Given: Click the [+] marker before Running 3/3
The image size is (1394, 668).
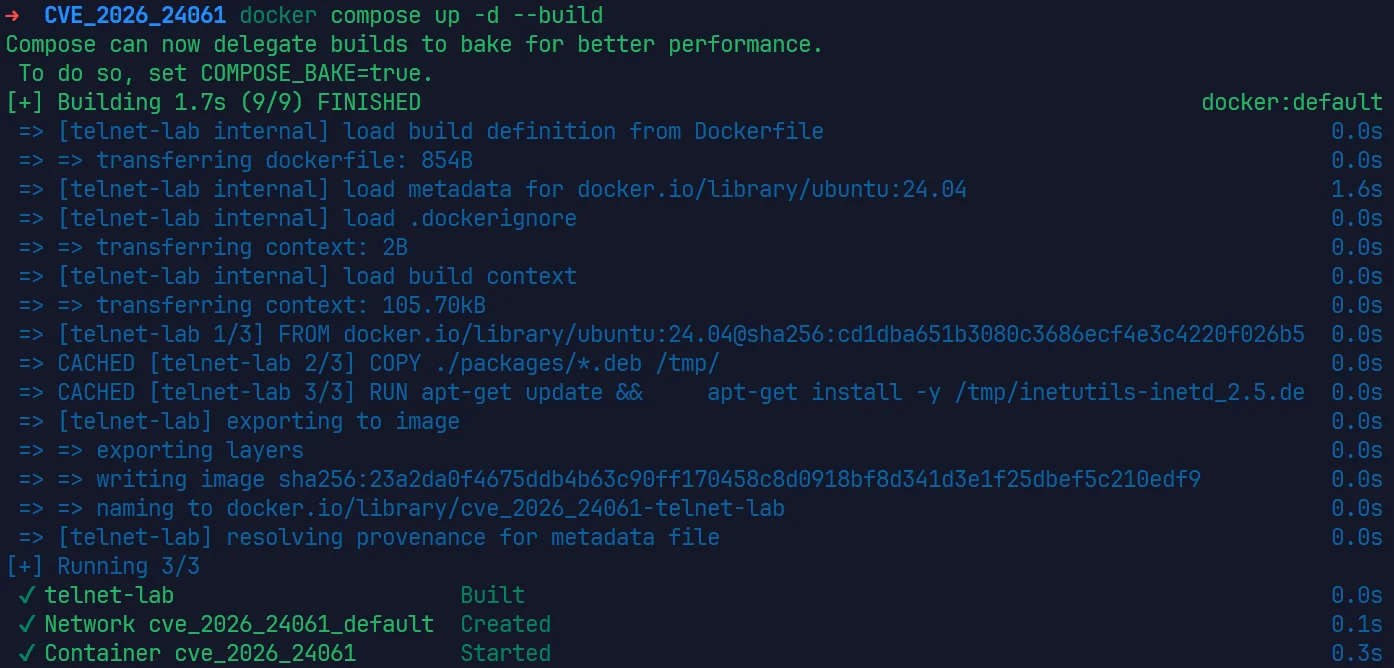Looking at the screenshot, I should (25, 566).
